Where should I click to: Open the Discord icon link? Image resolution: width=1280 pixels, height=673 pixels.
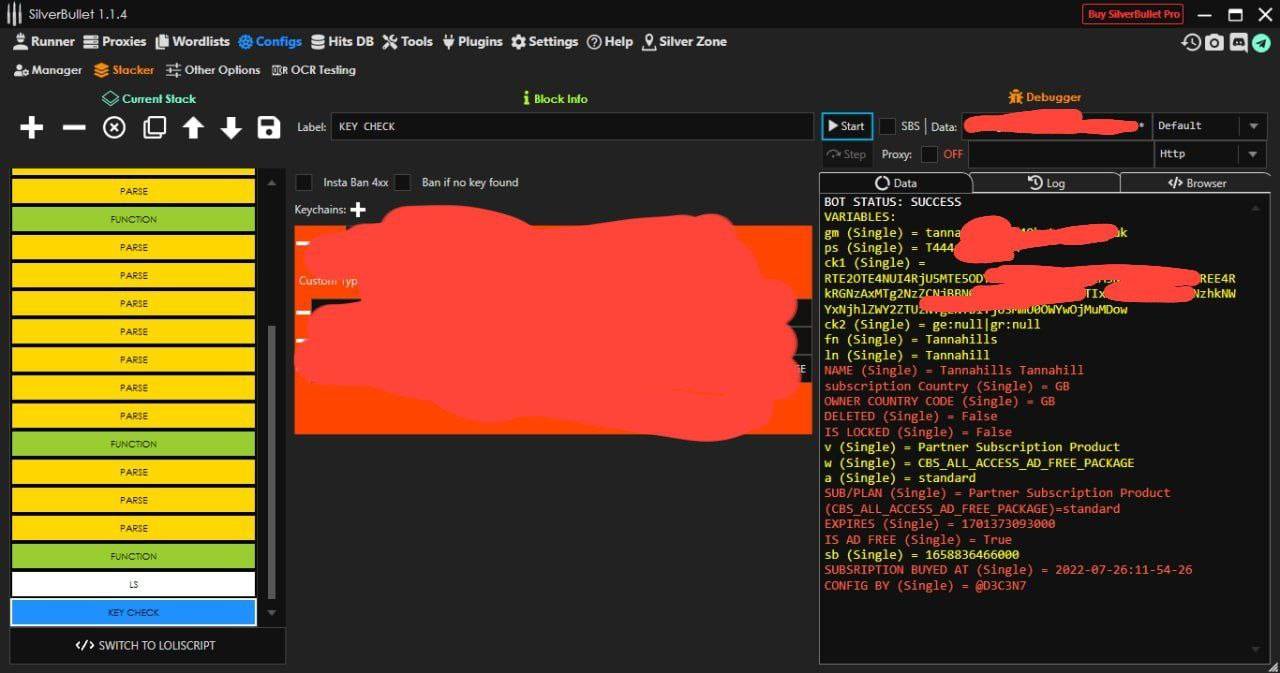[1238, 42]
